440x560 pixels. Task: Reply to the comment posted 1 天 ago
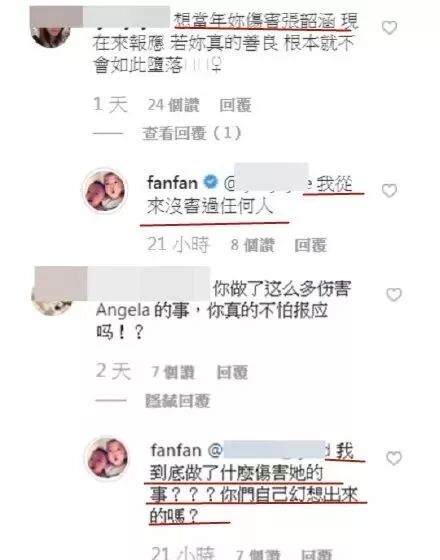click(235, 105)
